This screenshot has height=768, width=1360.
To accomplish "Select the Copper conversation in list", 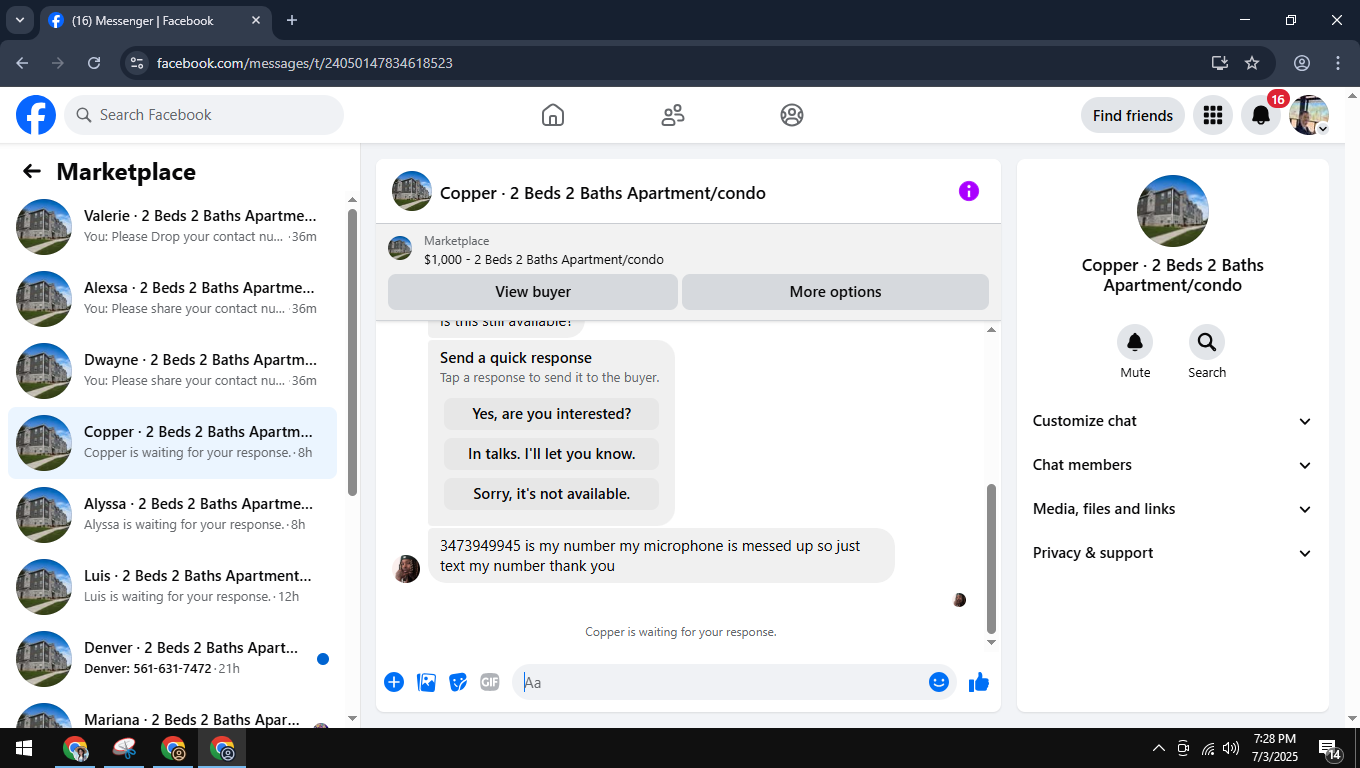I will pyautogui.click(x=172, y=443).
